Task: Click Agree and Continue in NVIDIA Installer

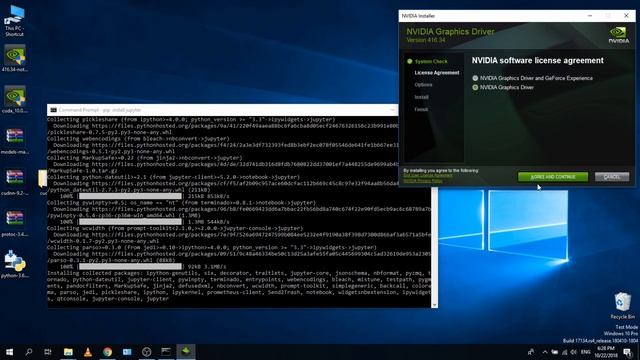Action: (x=553, y=177)
